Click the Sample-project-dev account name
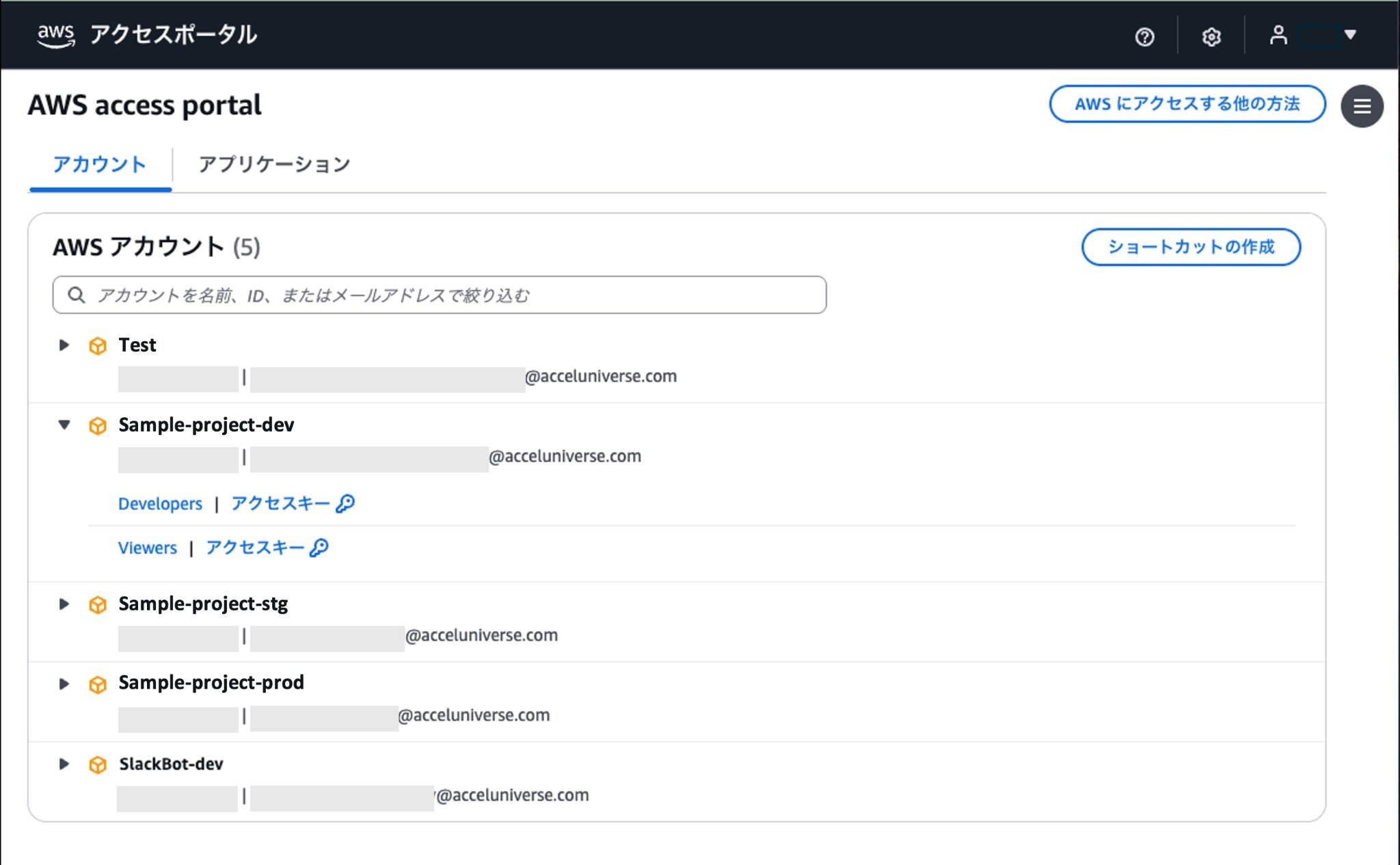Screen dimensions: 1400x865 pyautogui.click(x=206, y=425)
